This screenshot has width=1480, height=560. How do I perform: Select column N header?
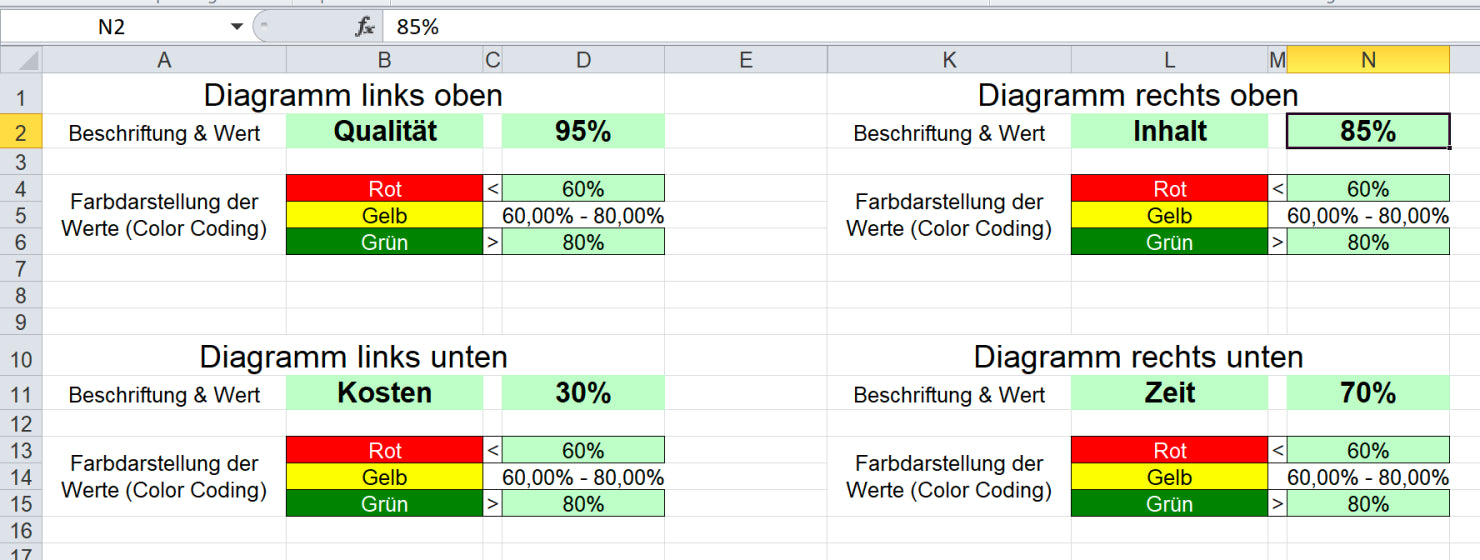pos(1368,60)
